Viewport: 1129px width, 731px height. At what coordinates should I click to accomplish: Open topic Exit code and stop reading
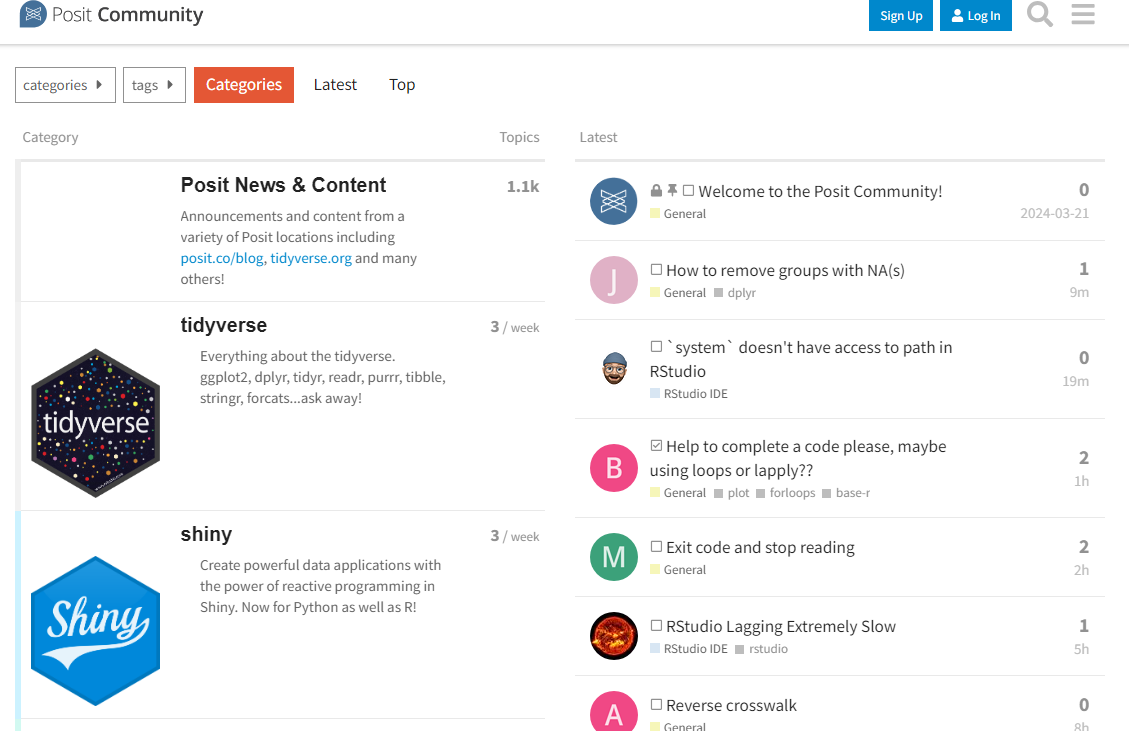[760, 547]
